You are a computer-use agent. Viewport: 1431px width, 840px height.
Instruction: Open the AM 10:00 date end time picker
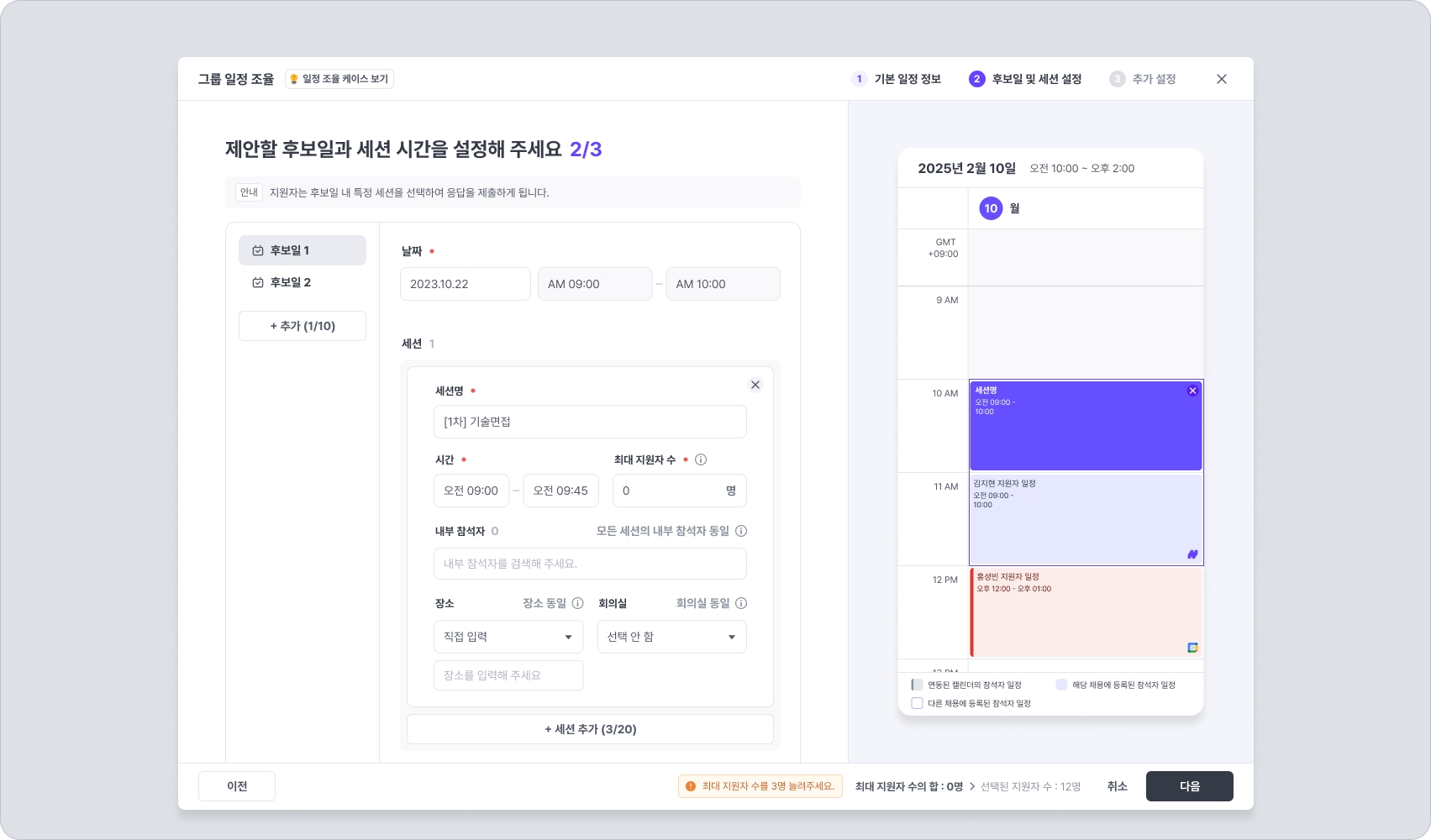click(x=723, y=284)
